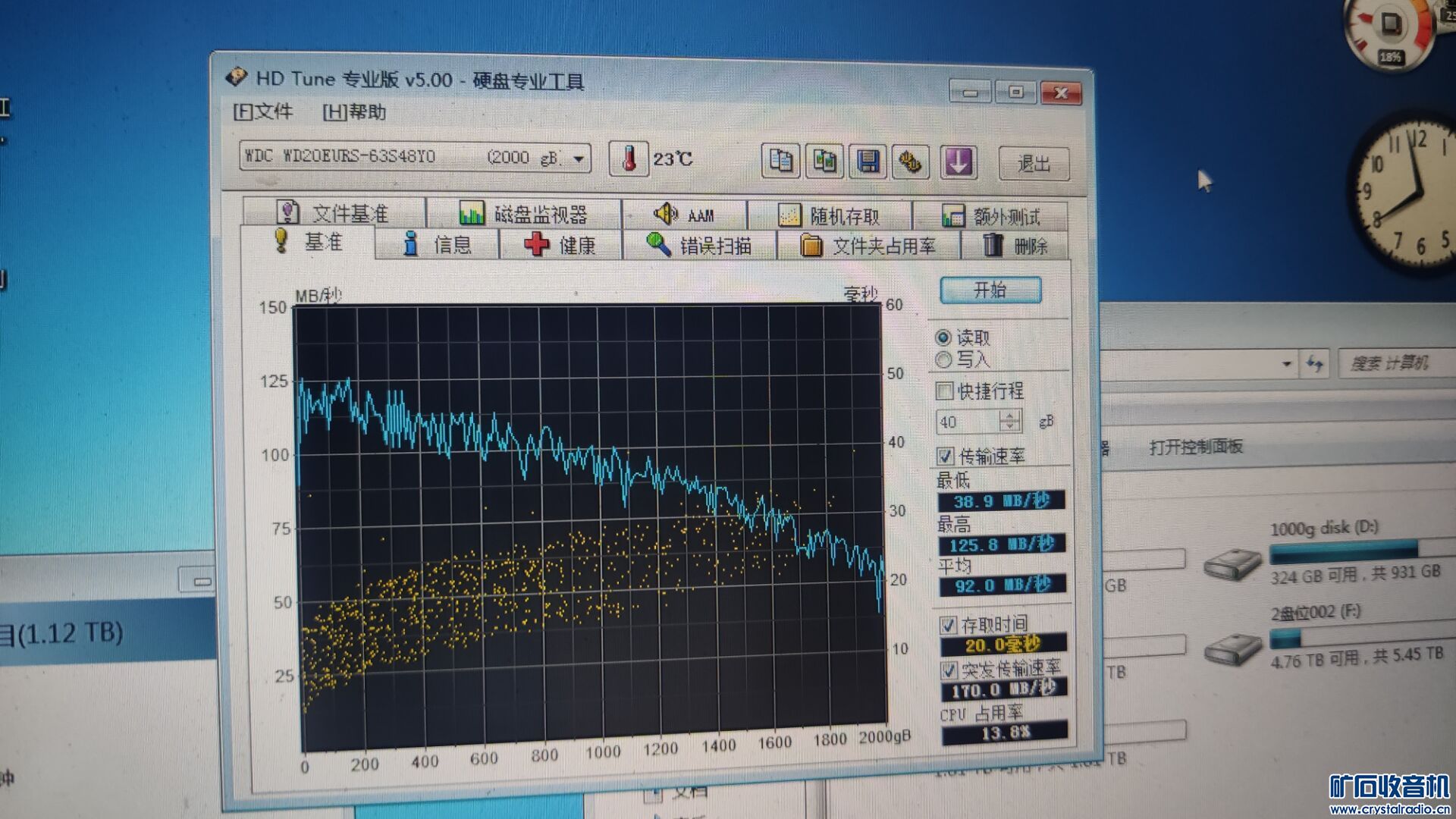Click the purple download arrow icon
Image resolution: width=1456 pixels, height=819 pixels.
pyautogui.click(x=959, y=162)
